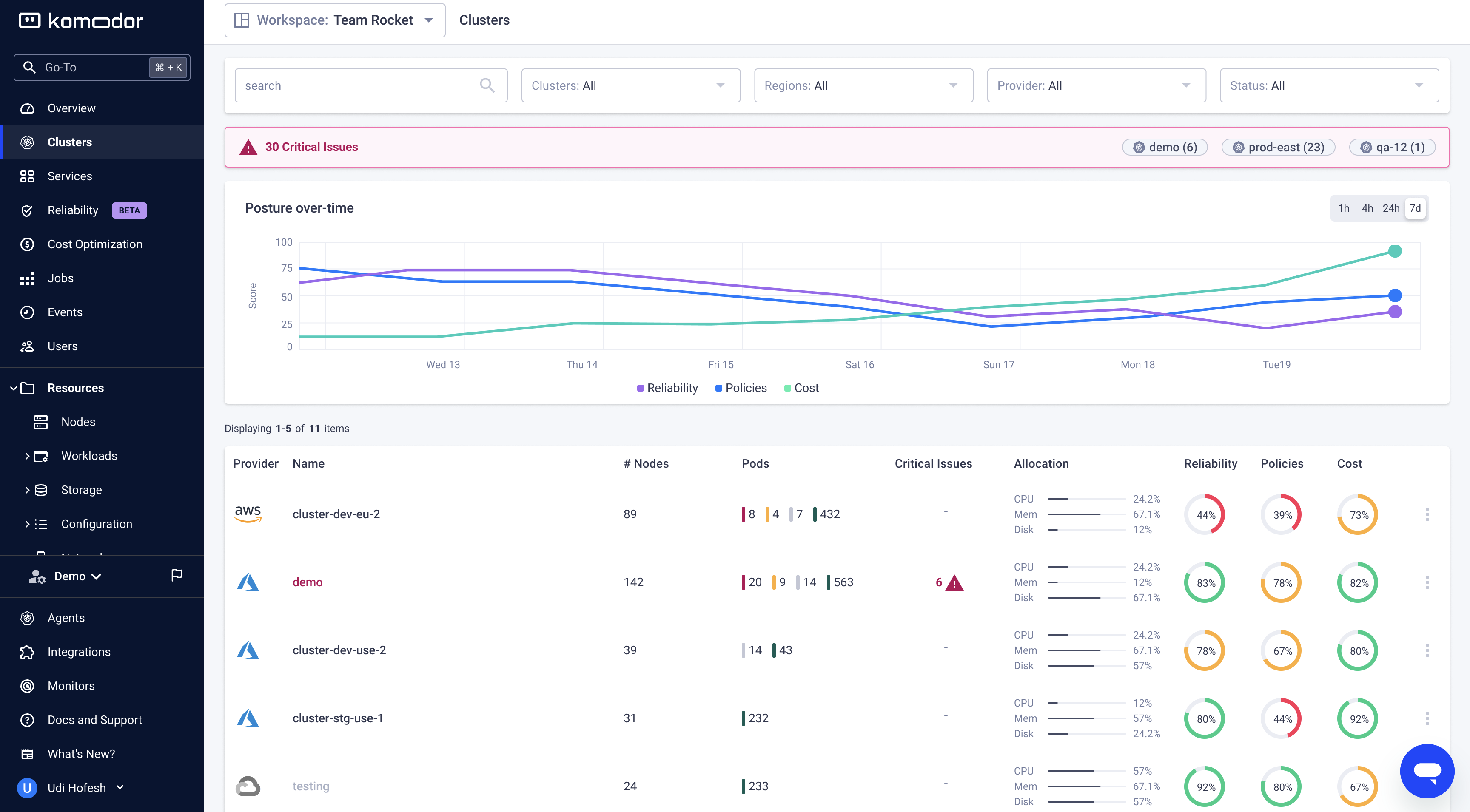1470x812 pixels.
Task: Click the Reliability score donut for demo cluster
Action: pos(1204,582)
